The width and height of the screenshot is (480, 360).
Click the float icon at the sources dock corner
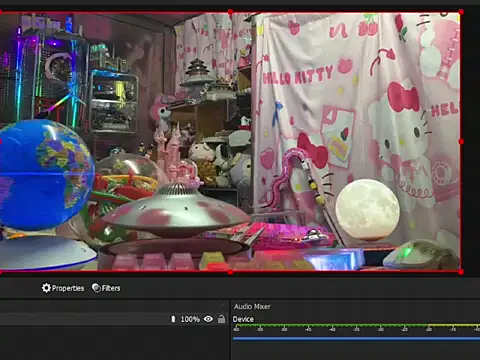(x=223, y=305)
